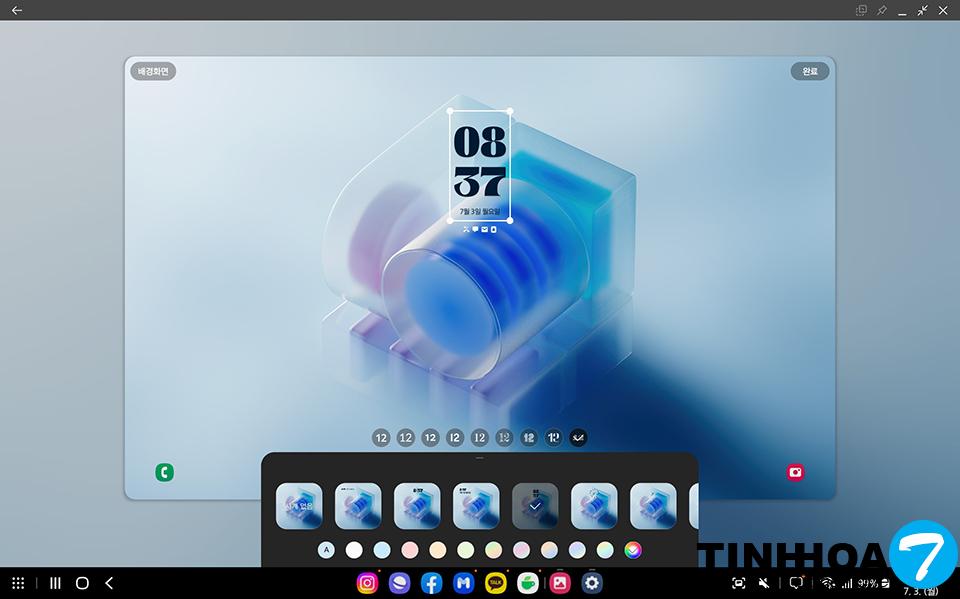Pin the window with the pin icon

click(x=882, y=10)
